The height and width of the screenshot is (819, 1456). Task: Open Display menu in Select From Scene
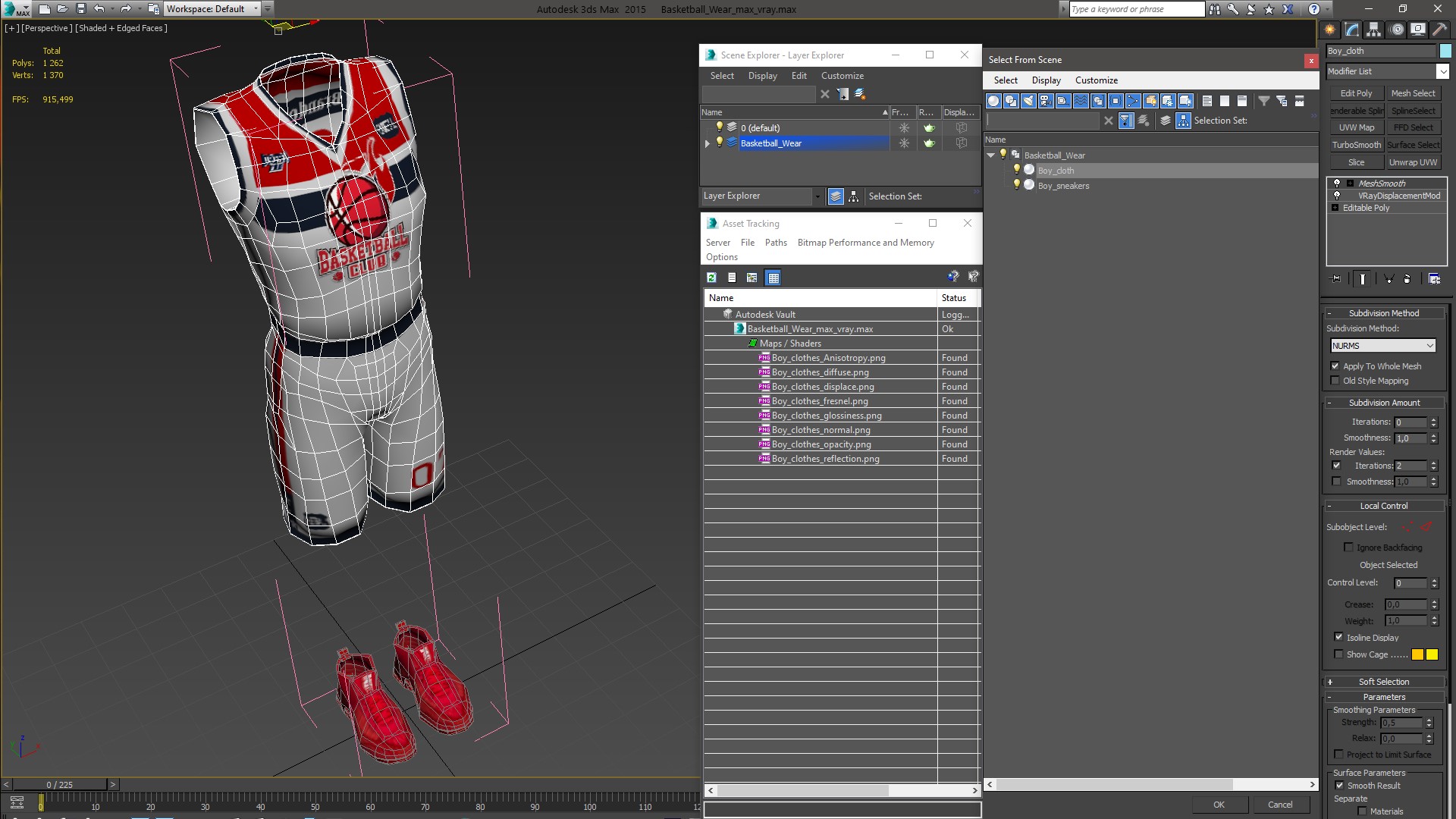point(1046,80)
